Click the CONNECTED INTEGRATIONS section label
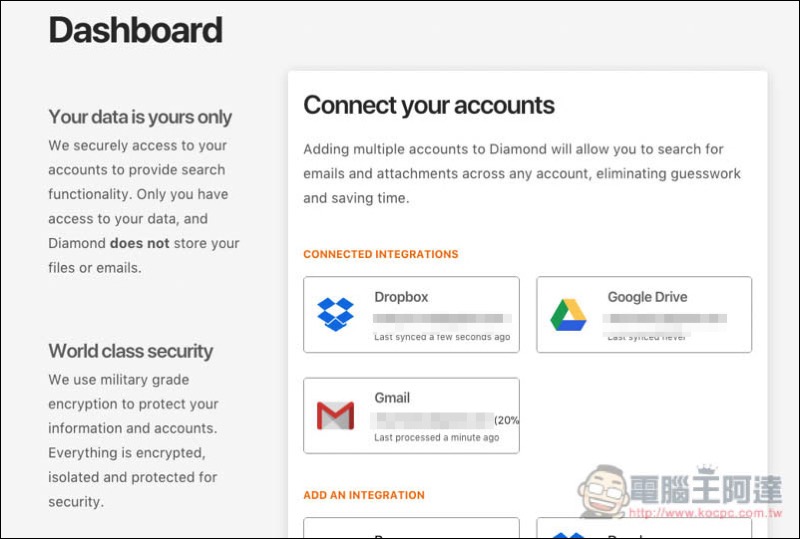The height and width of the screenshot is (539, 800). point(381,254)
